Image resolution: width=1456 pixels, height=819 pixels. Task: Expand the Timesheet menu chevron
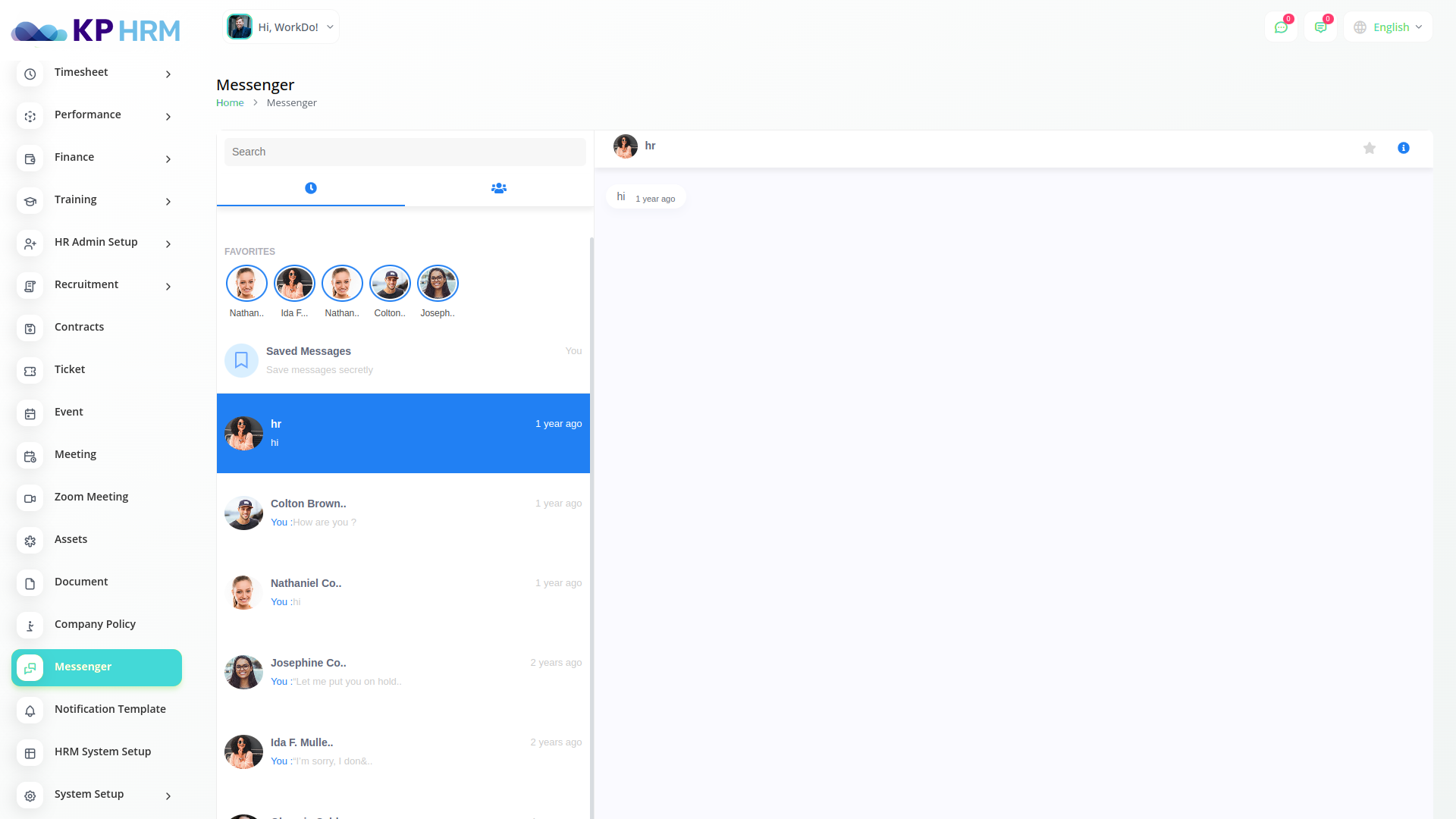[168, 74]
